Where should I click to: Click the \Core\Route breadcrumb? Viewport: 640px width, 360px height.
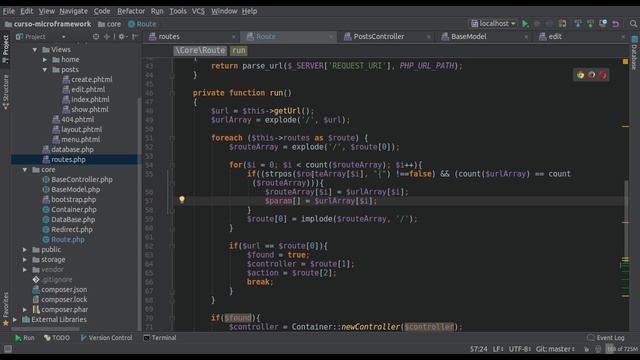(200, 51)
